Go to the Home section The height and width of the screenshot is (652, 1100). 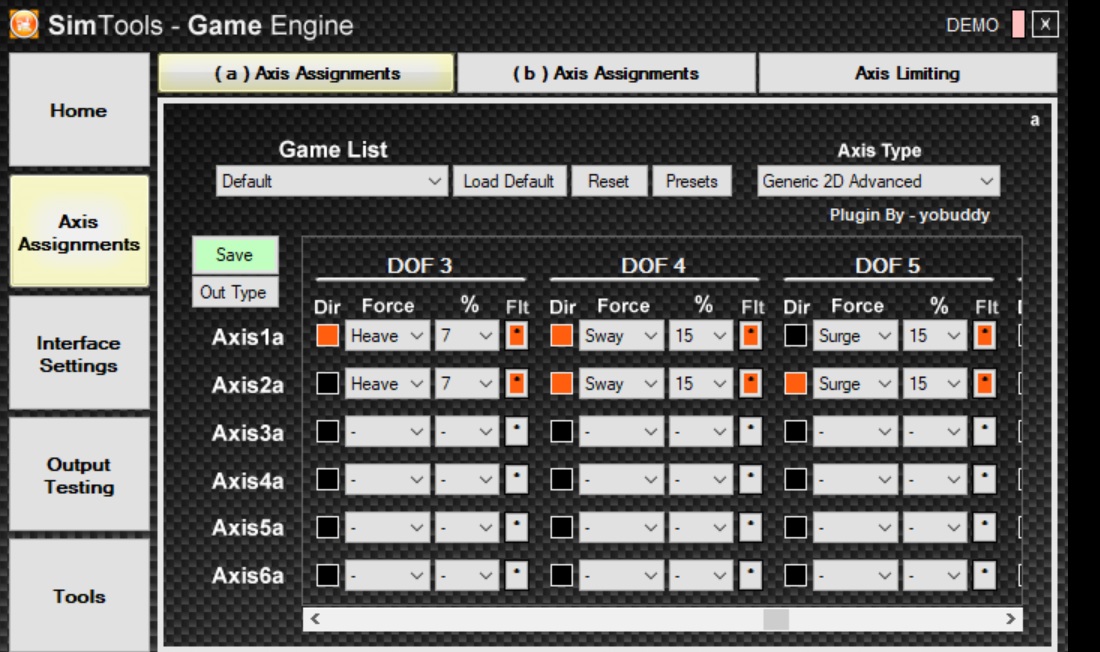coord(79,110)
